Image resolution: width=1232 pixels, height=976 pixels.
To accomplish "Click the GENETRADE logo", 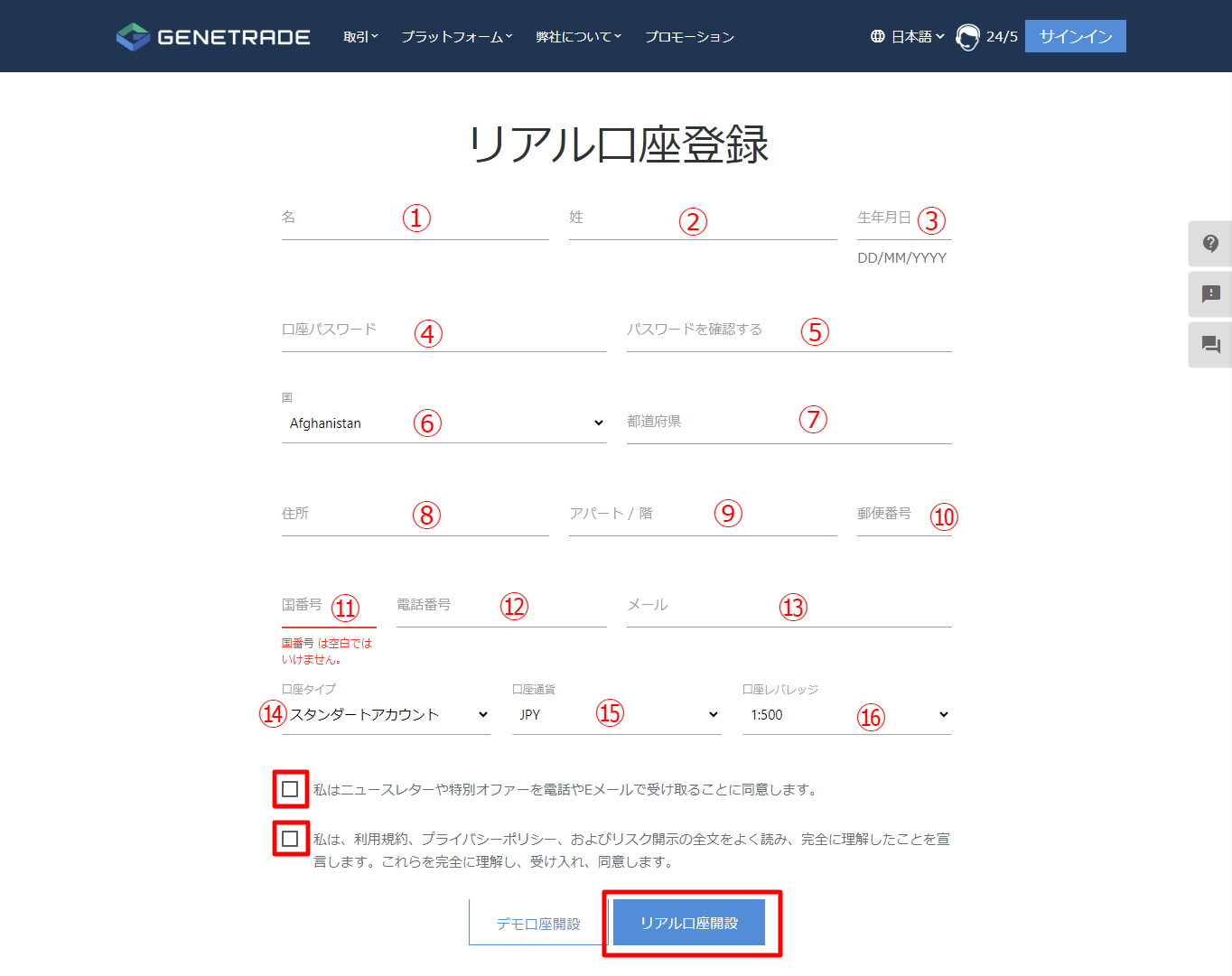I will (213, 37).
